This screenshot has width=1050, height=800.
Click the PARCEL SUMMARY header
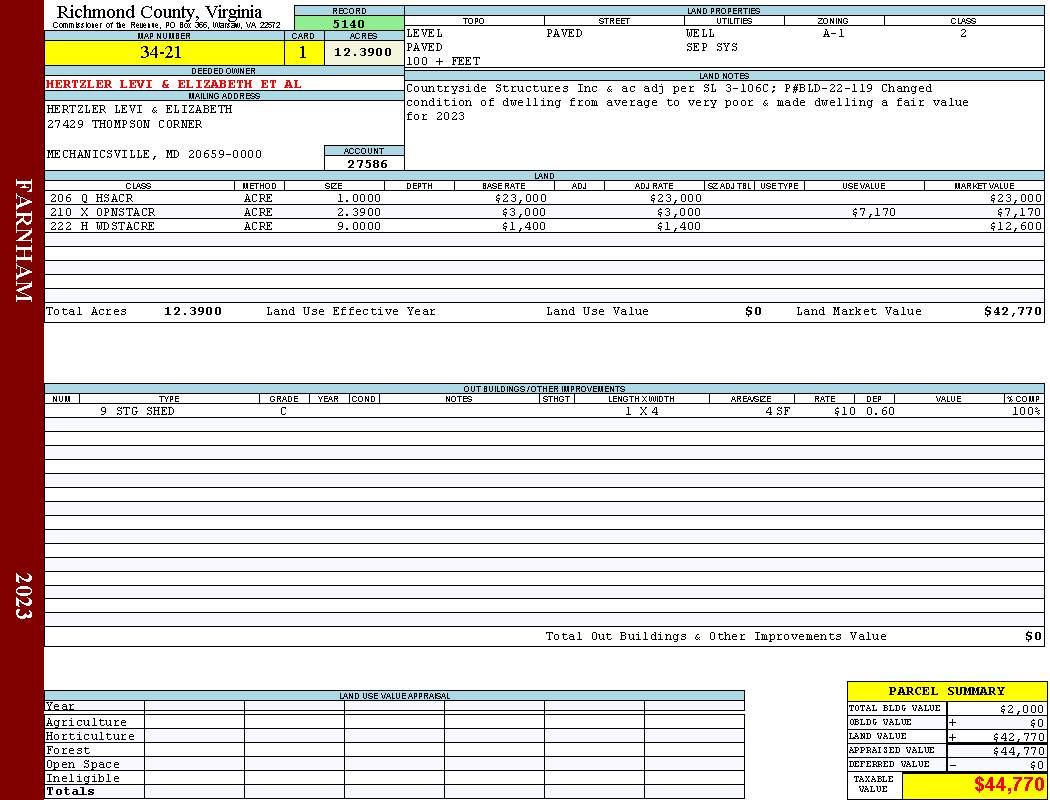pos(946,691)
